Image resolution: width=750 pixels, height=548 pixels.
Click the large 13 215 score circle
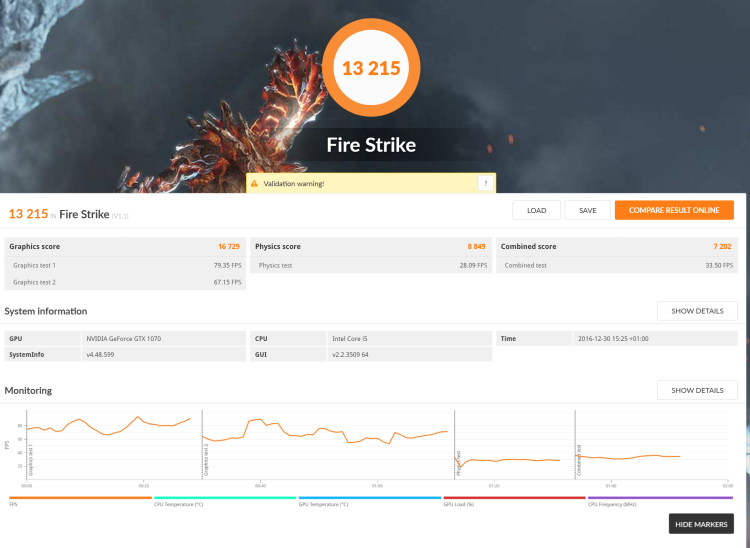(371, 67)
